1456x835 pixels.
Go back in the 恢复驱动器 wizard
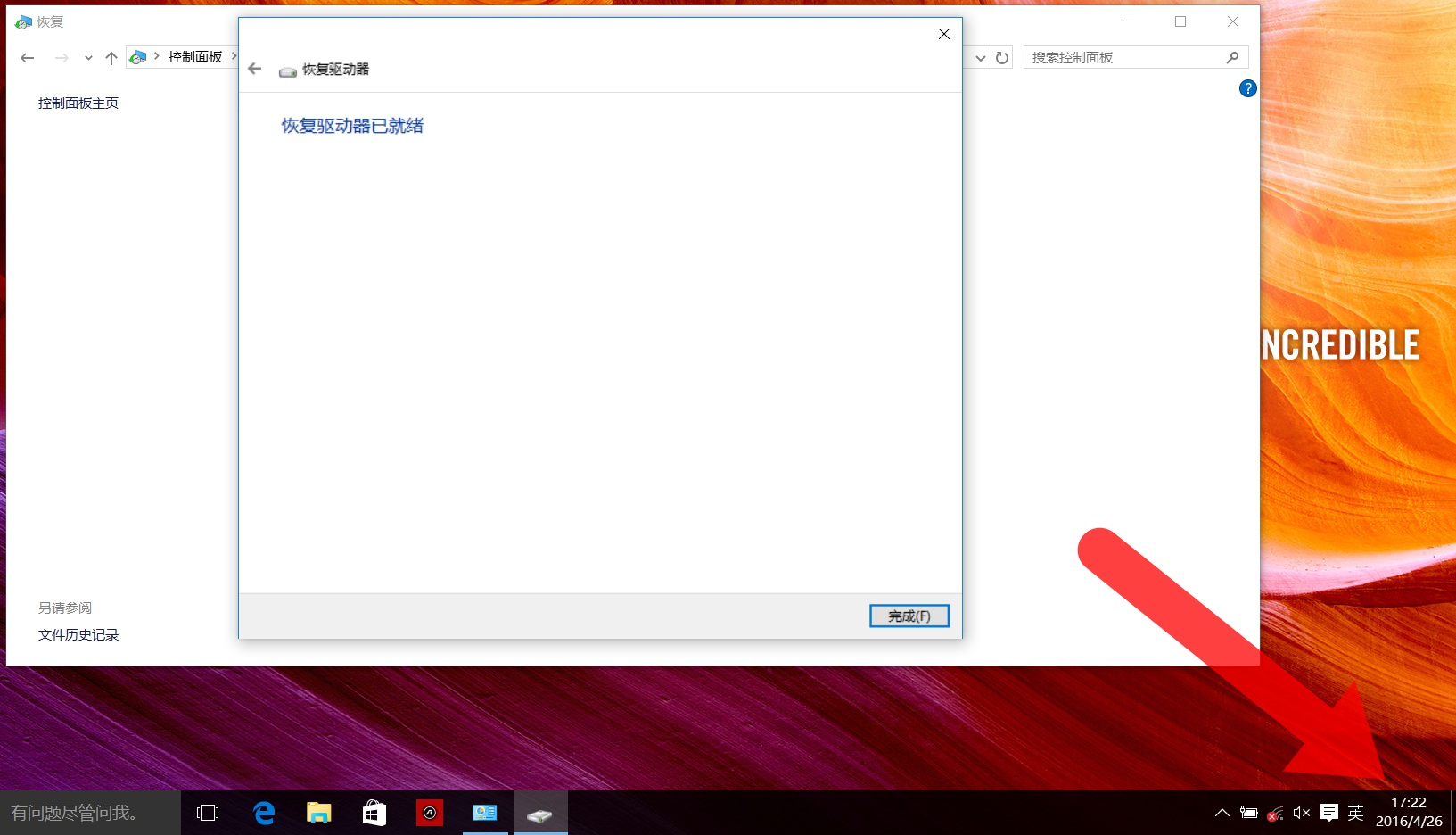tap(254, 69)
